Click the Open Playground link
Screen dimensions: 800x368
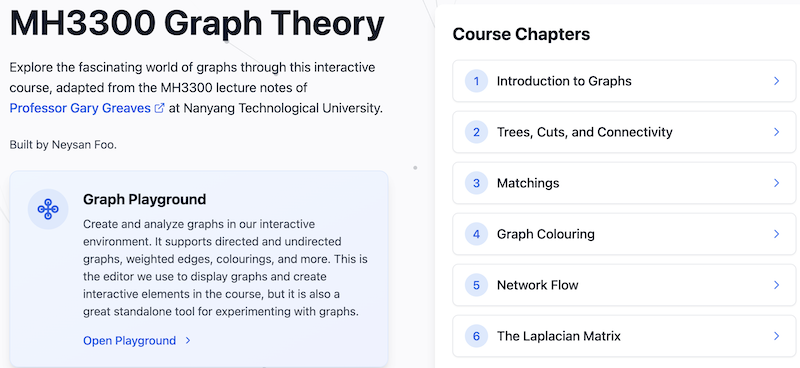click(130, 340)
